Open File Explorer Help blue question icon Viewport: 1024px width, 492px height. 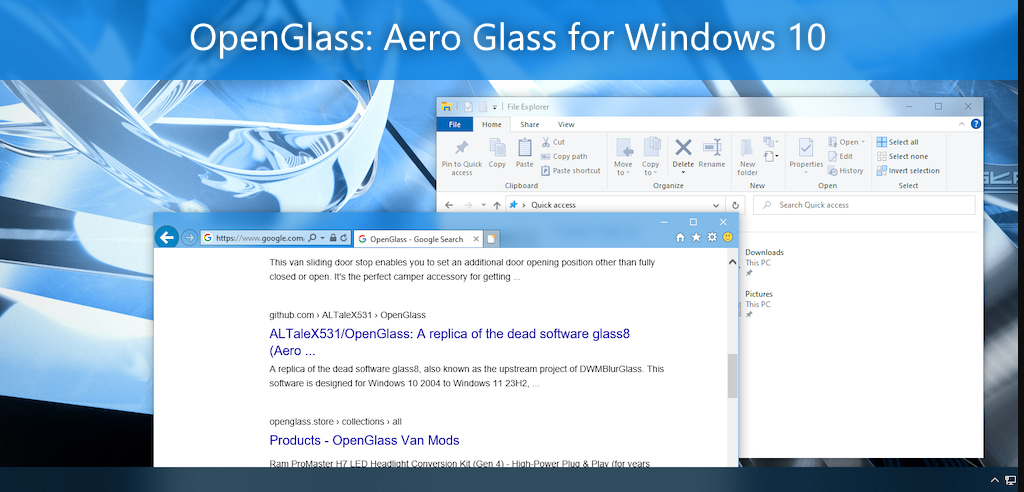[976, 124]
